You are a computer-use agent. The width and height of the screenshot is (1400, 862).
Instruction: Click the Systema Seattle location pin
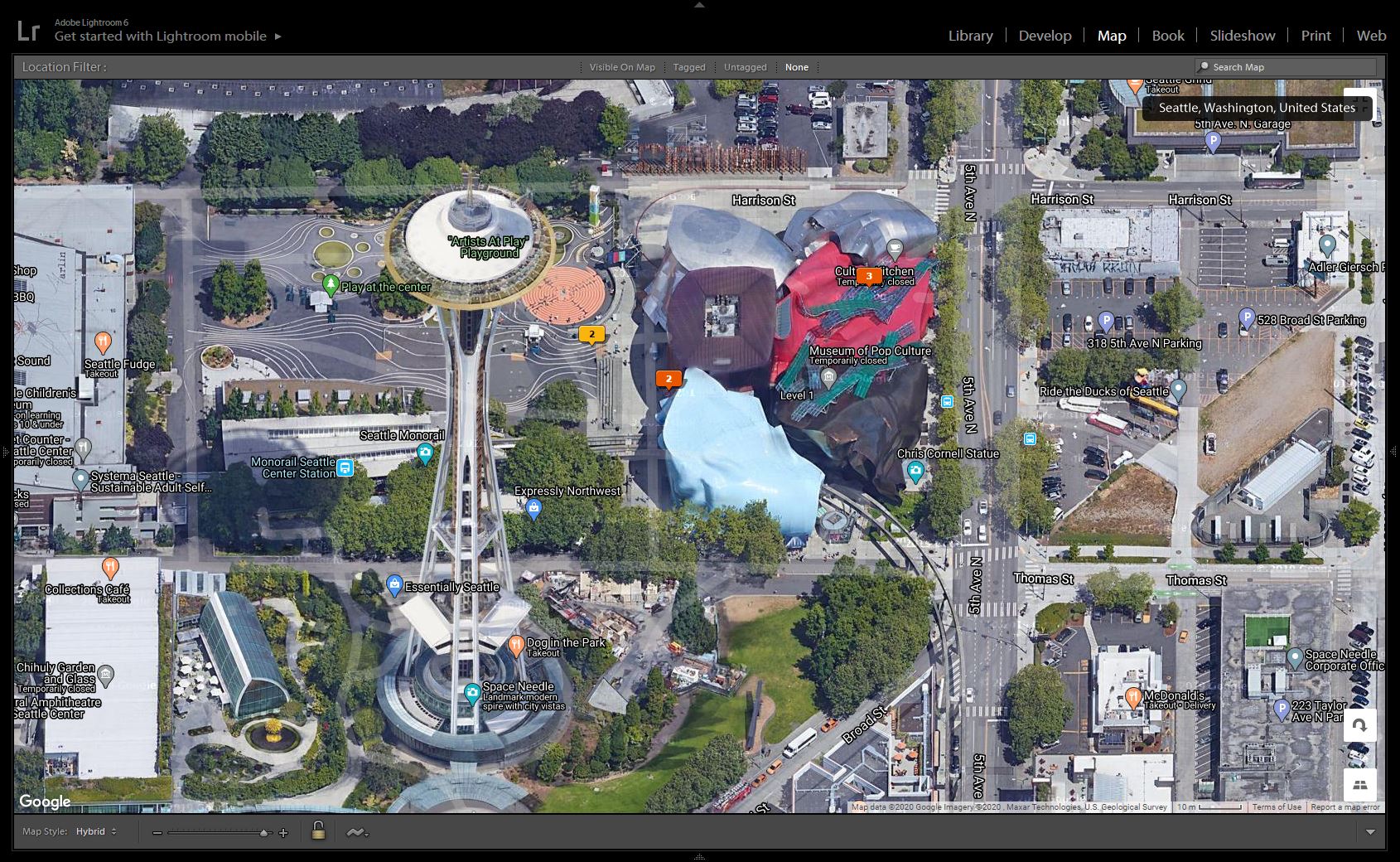pyautogui.click(x=80, y=479)
